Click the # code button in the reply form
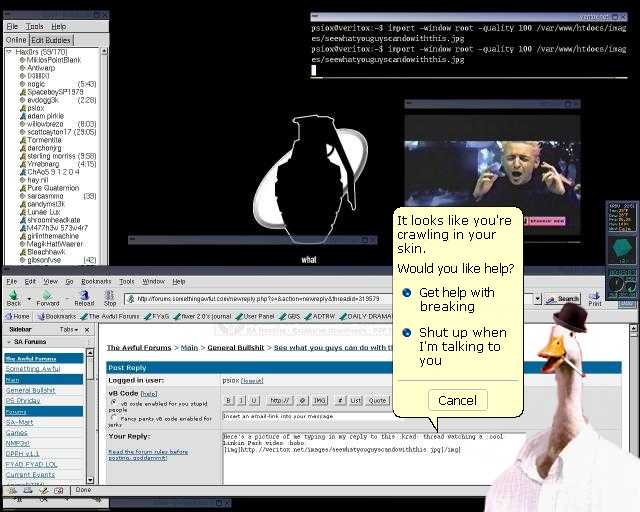 coord(340,401)
